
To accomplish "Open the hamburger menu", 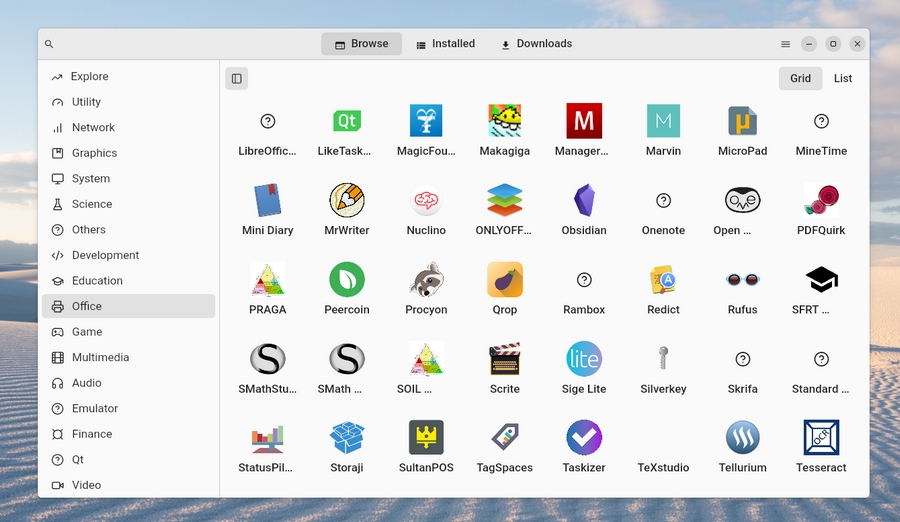I will (785, 44).
